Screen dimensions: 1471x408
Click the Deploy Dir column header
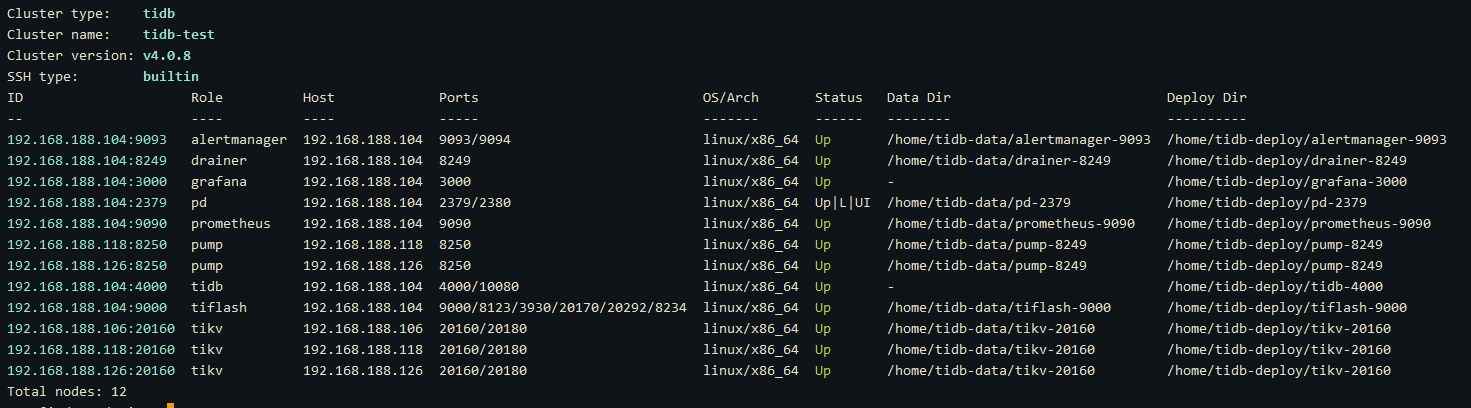coord(1207,98)
